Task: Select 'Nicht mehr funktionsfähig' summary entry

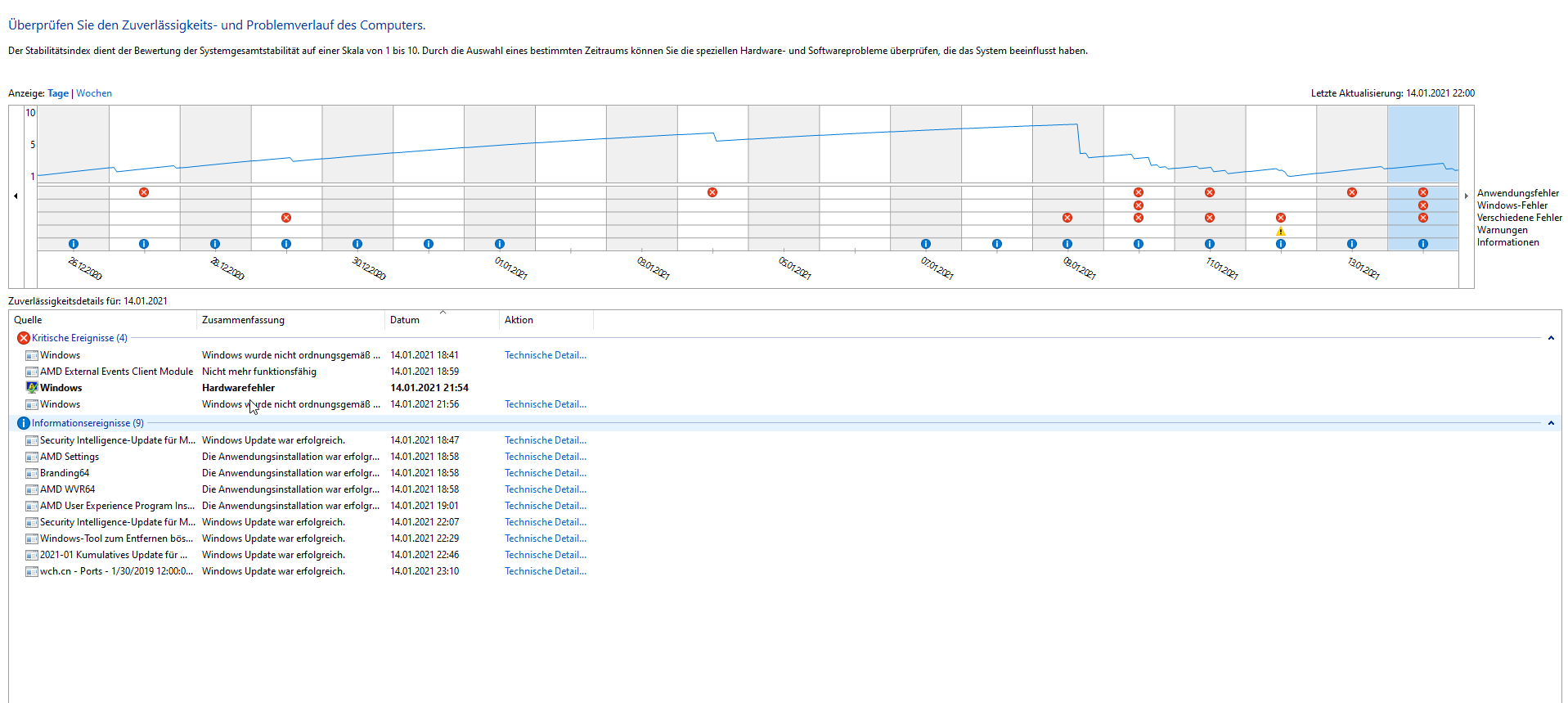Action: pyautogui.click(x=259, y=372)
